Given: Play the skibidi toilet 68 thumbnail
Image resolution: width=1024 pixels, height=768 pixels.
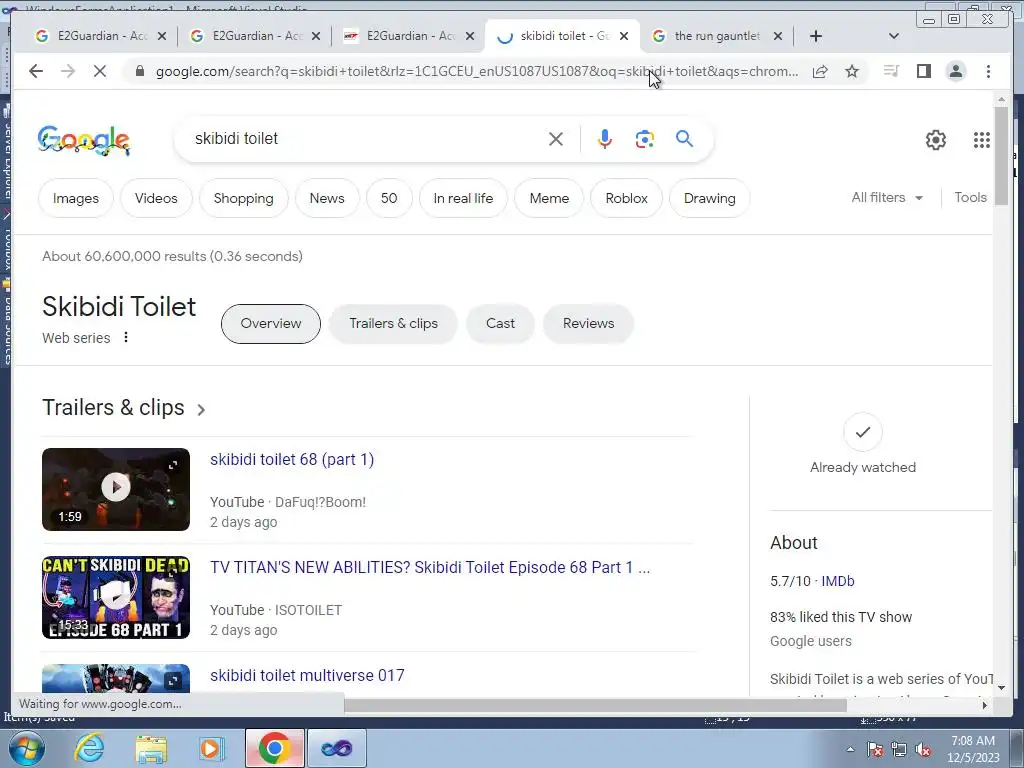Looking at the screenshot, I should (116, 489).
